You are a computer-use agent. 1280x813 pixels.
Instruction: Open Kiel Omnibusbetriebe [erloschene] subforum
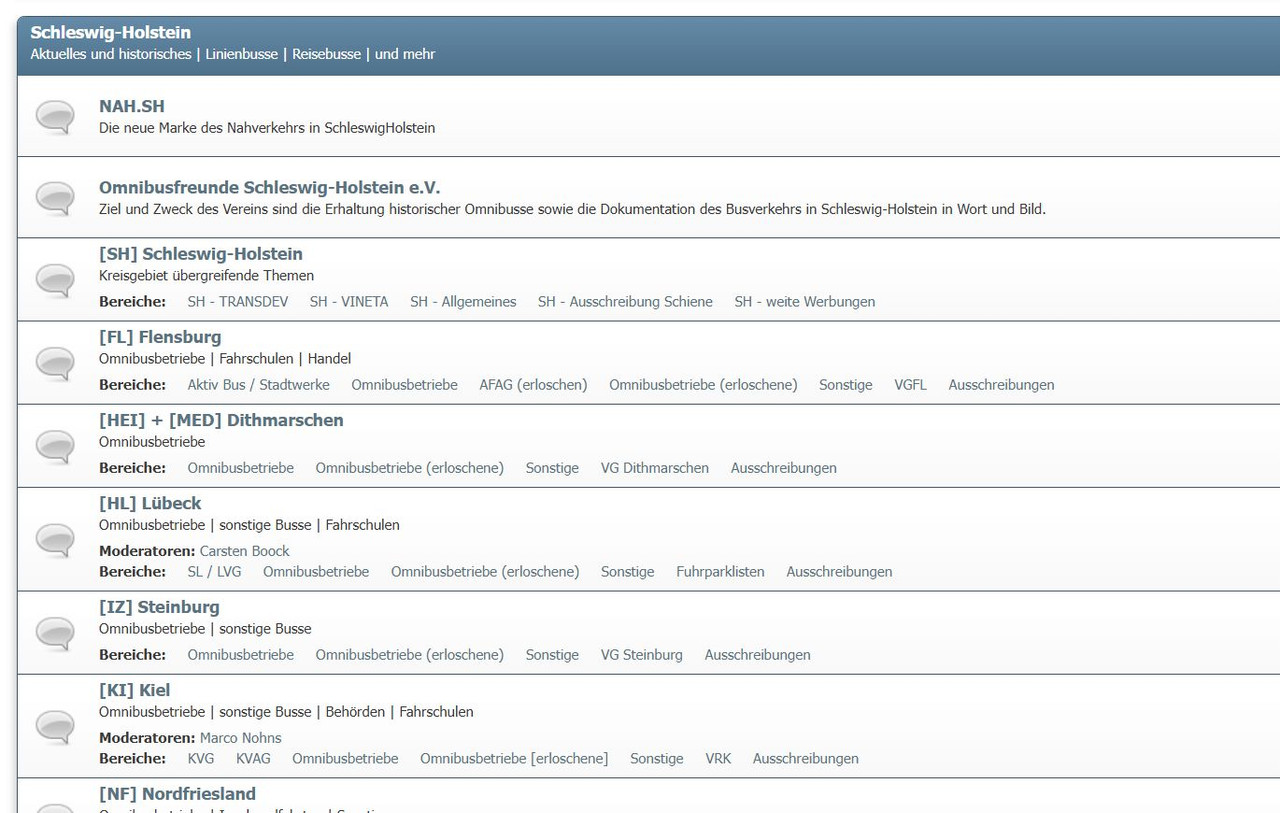514,758
